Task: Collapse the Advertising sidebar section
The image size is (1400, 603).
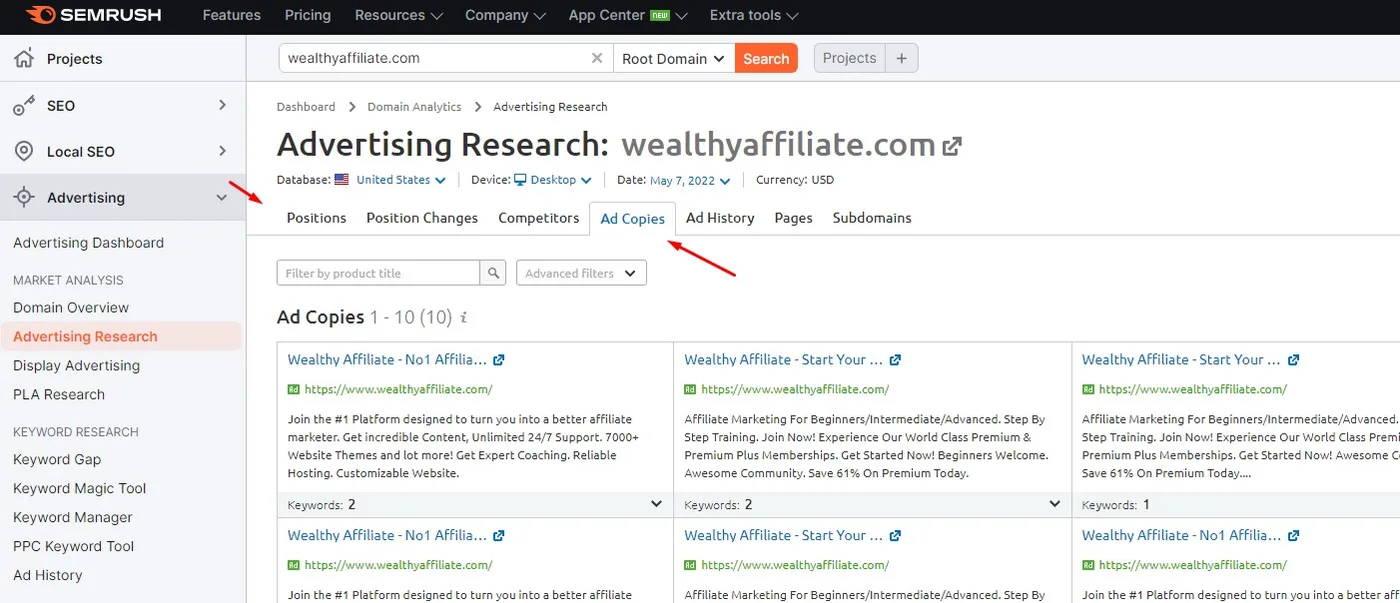Action: tap(222, 198)
